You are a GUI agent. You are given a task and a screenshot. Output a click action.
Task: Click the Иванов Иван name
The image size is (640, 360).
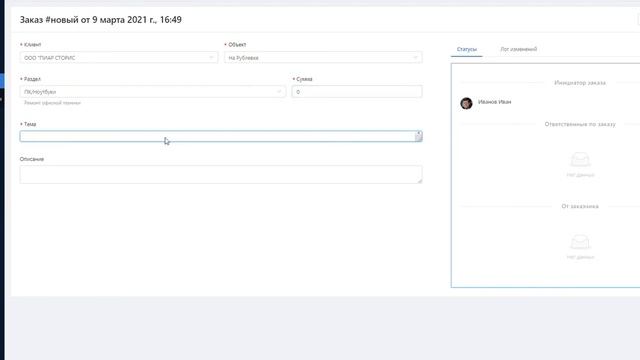pos(494,102)
